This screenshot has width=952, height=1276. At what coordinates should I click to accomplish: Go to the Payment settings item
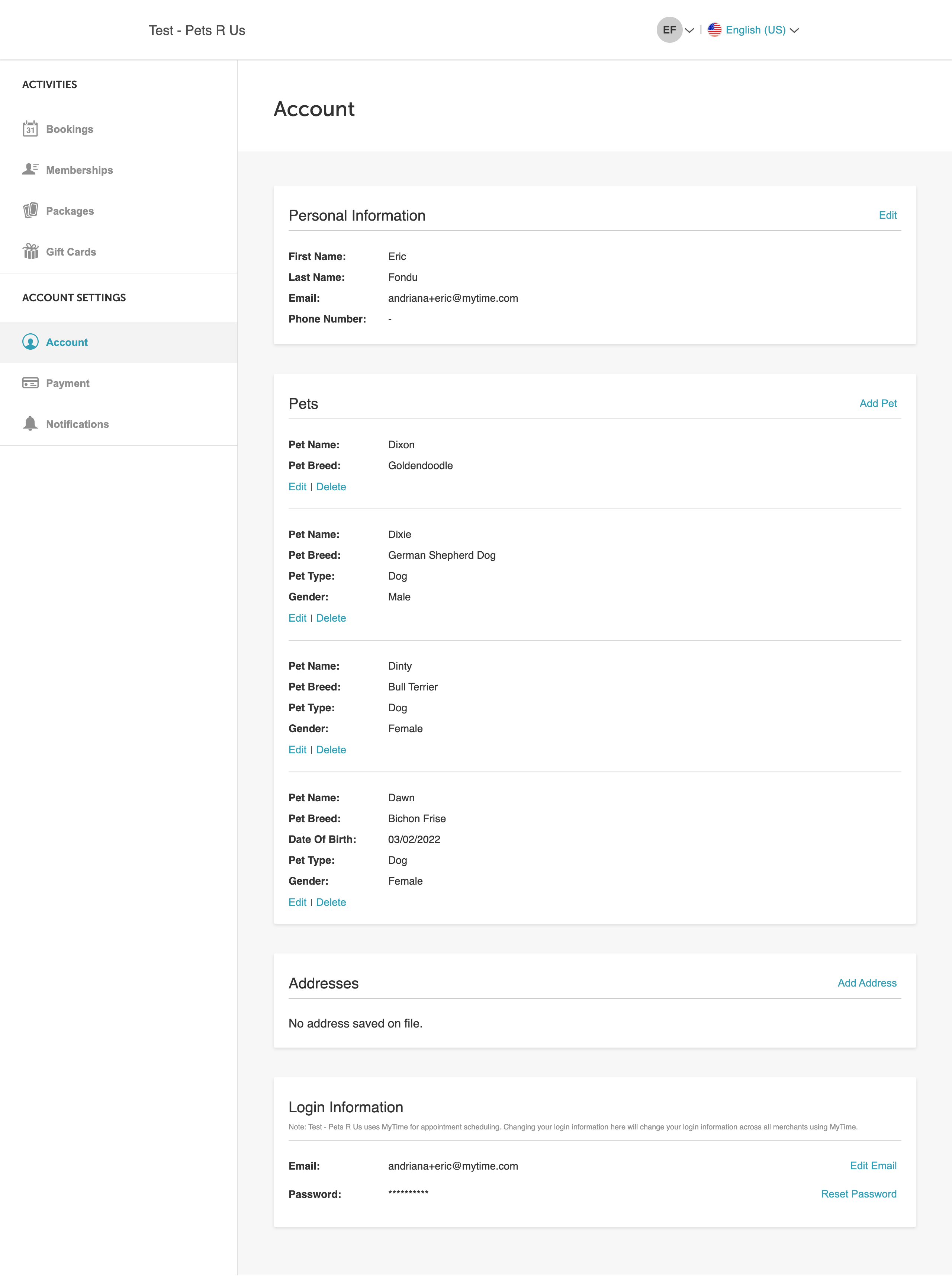(x=67, y=383)
